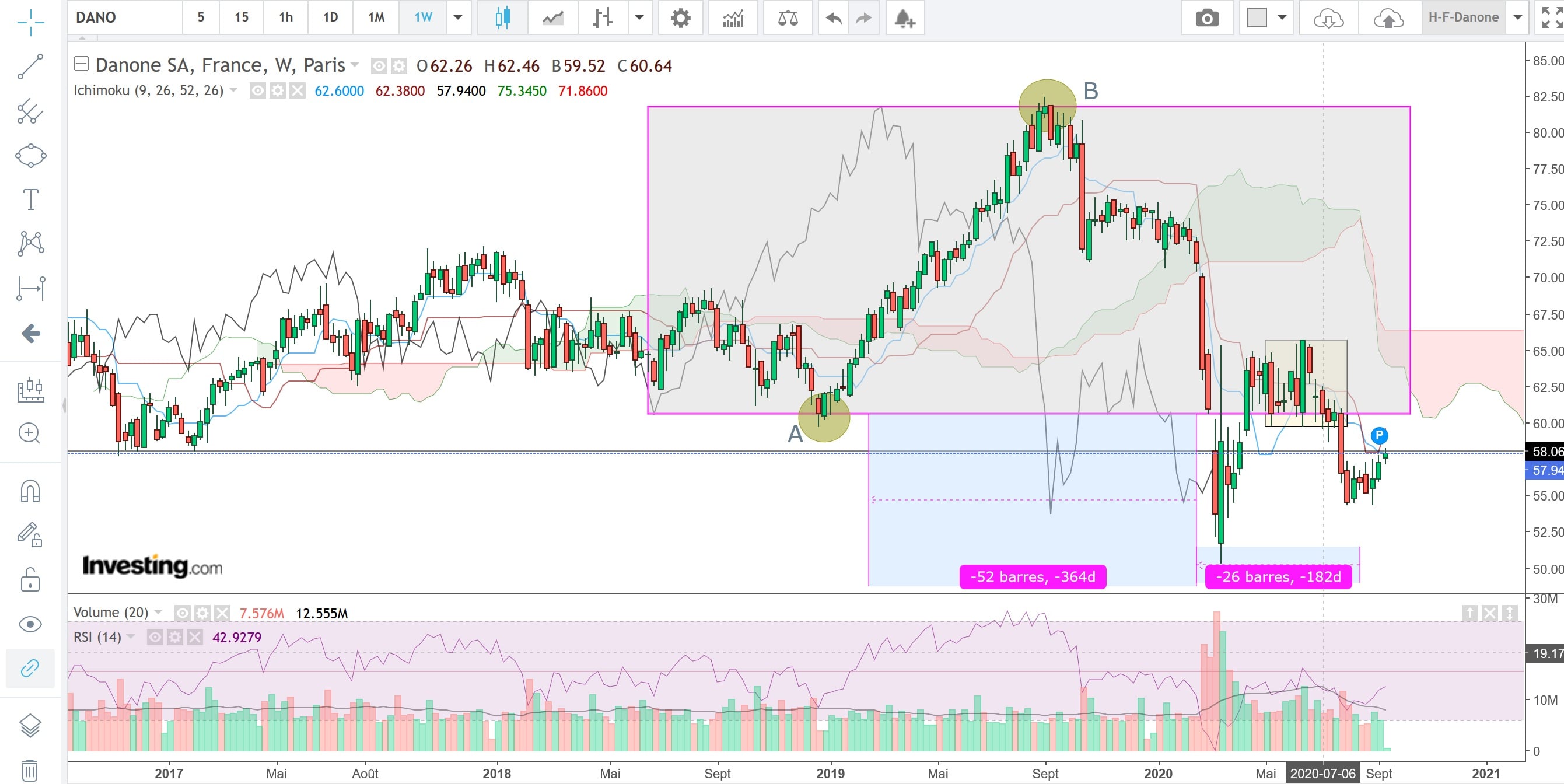Switch to the 5 minute interval
This screenshot has height=784, width=1564.
201,17
